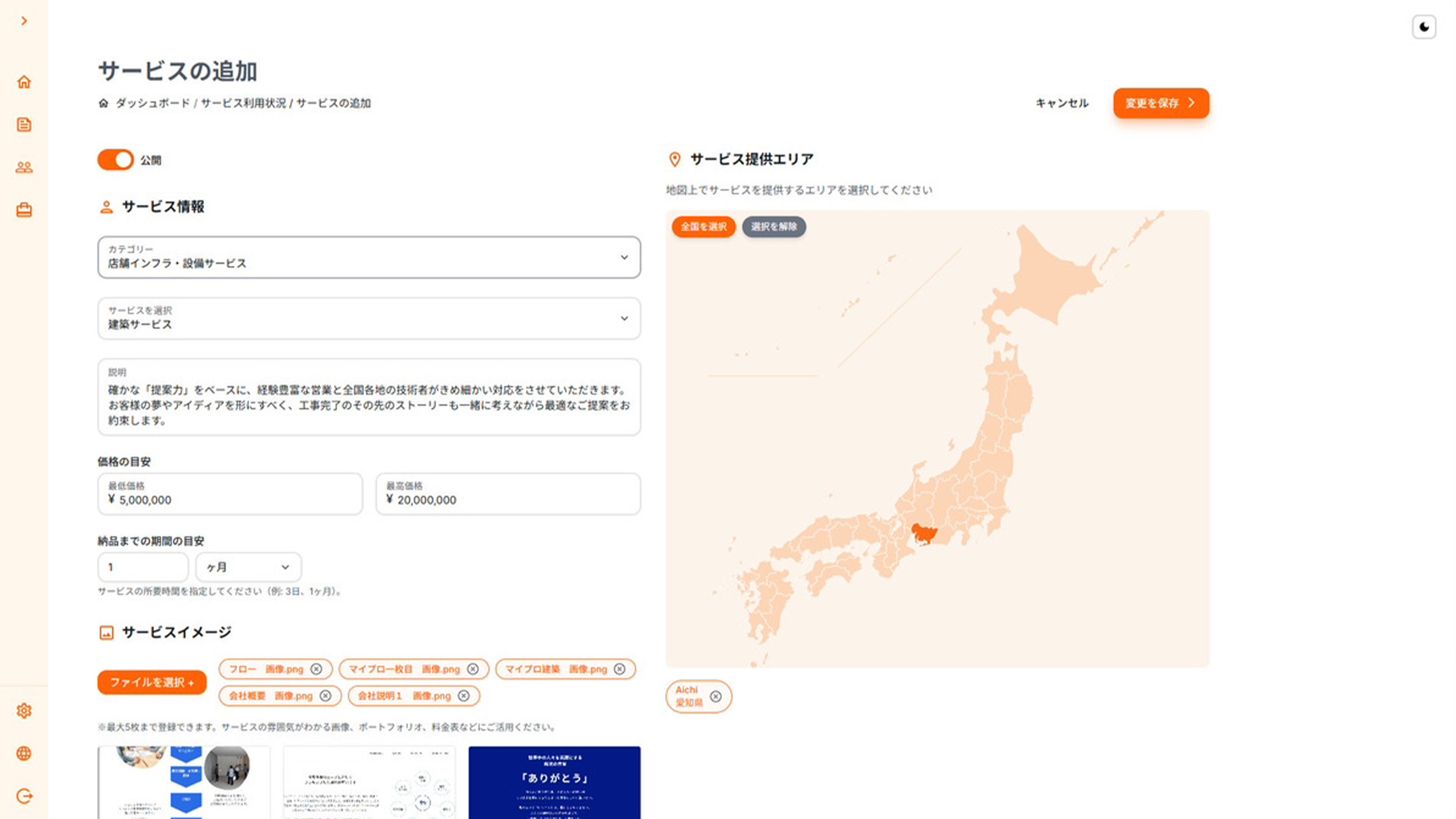Remove Aichi 愛知県 from selected areas

click(x=716, y=696)
